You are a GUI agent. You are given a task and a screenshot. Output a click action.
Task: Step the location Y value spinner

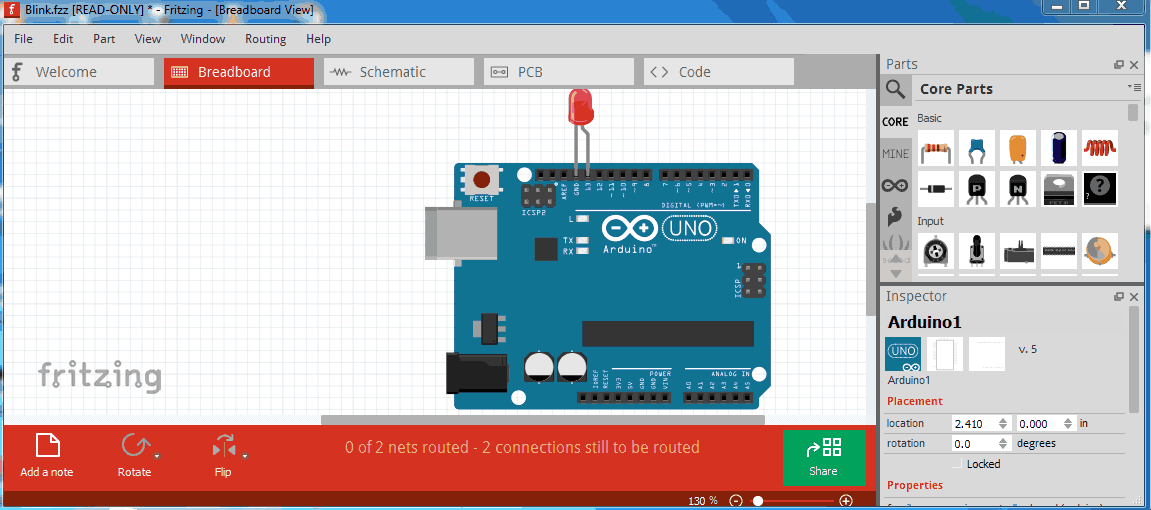pos(1066,423)
